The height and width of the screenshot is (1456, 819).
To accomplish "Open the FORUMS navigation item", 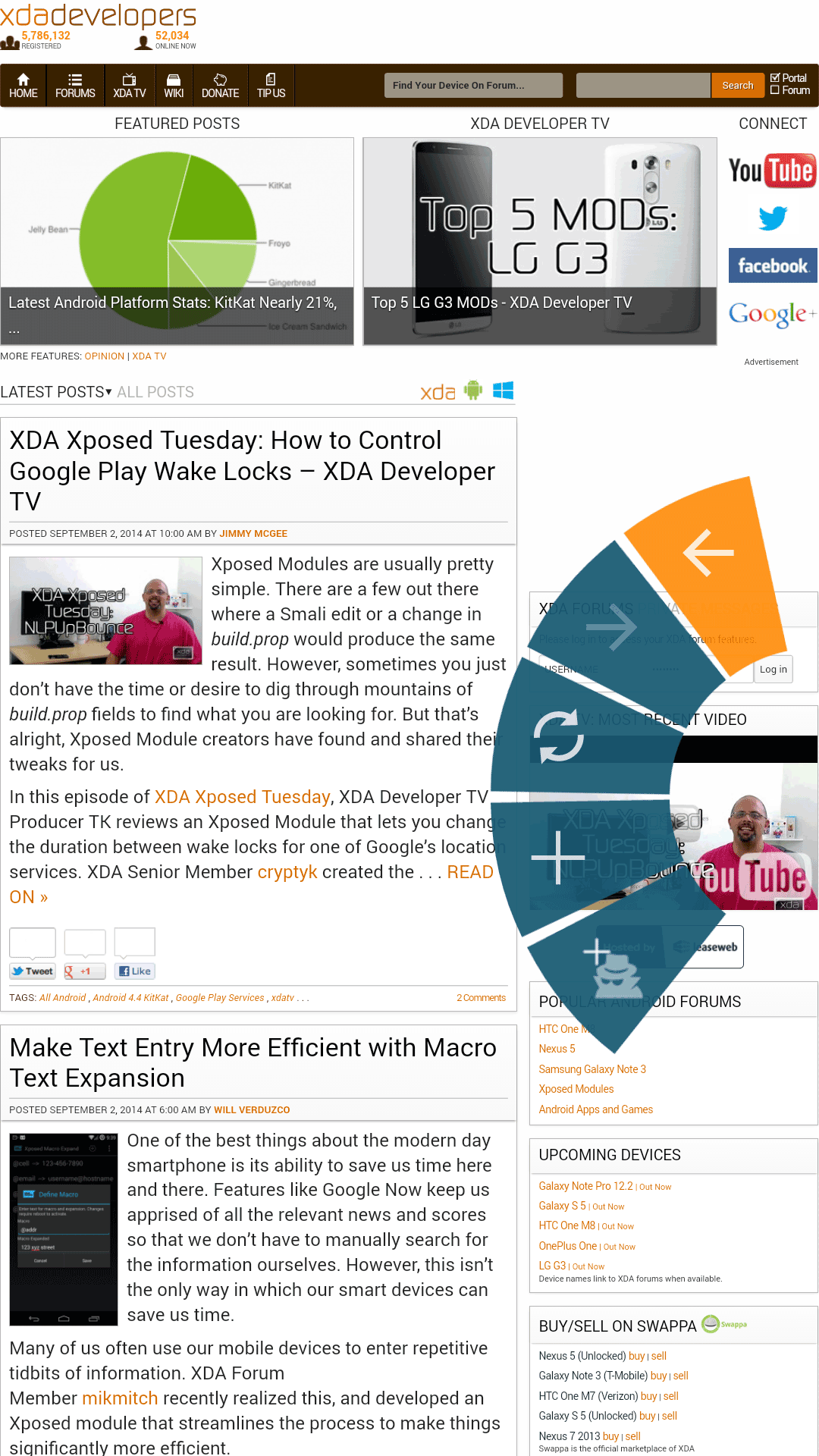I will point(75,86).
